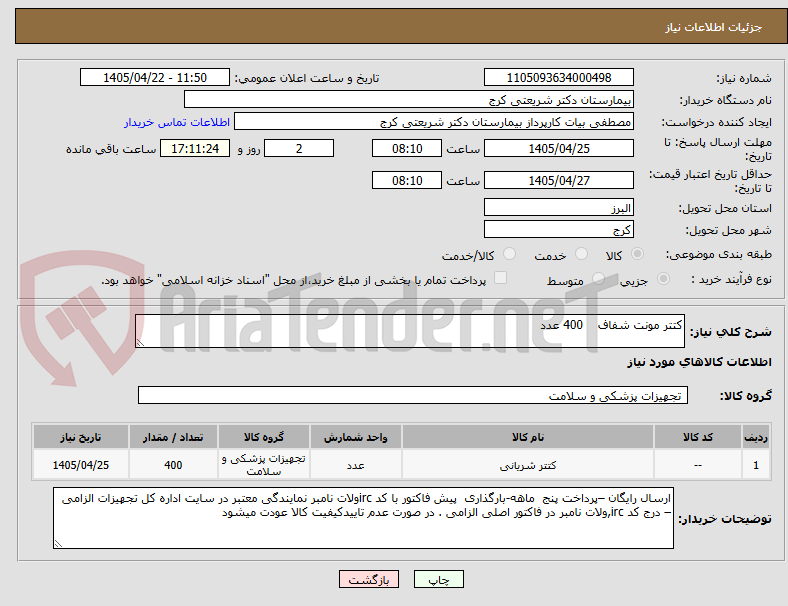Click the شرح کلی نیاز label
Image resolution: width=788 pixels, height=606 pixels.
[730, 332]
